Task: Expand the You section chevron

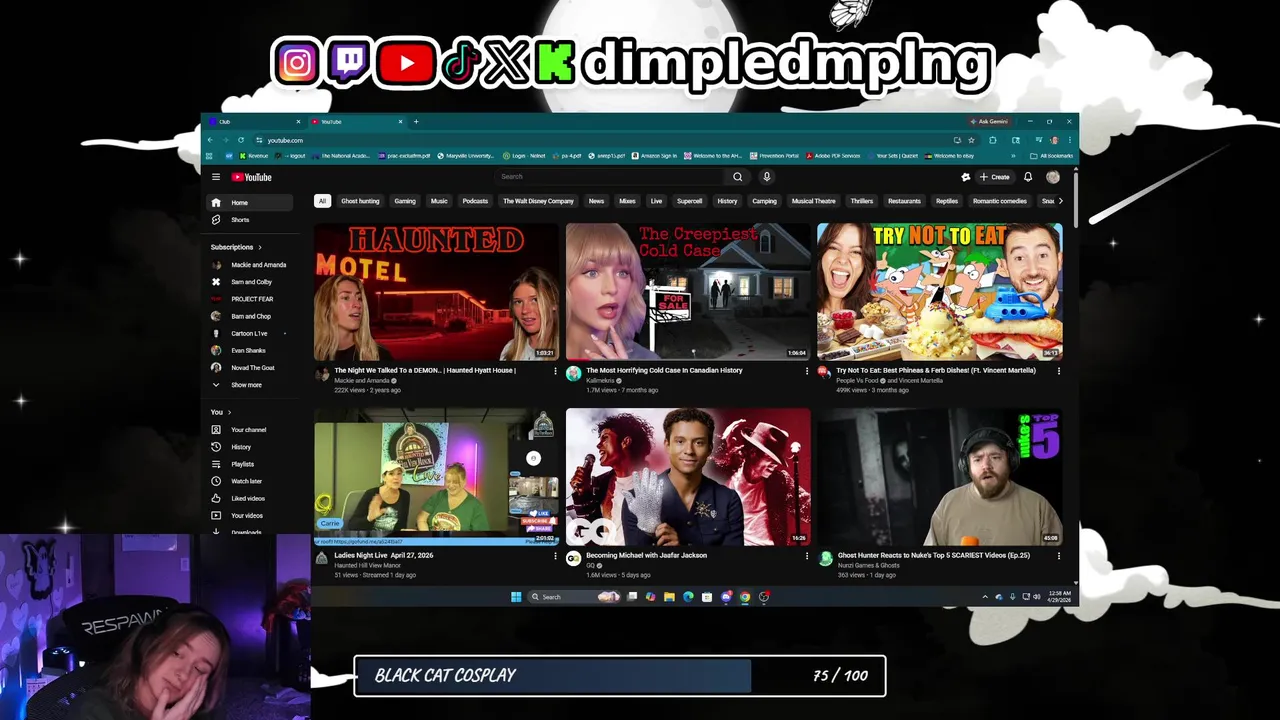Action: 229,412
